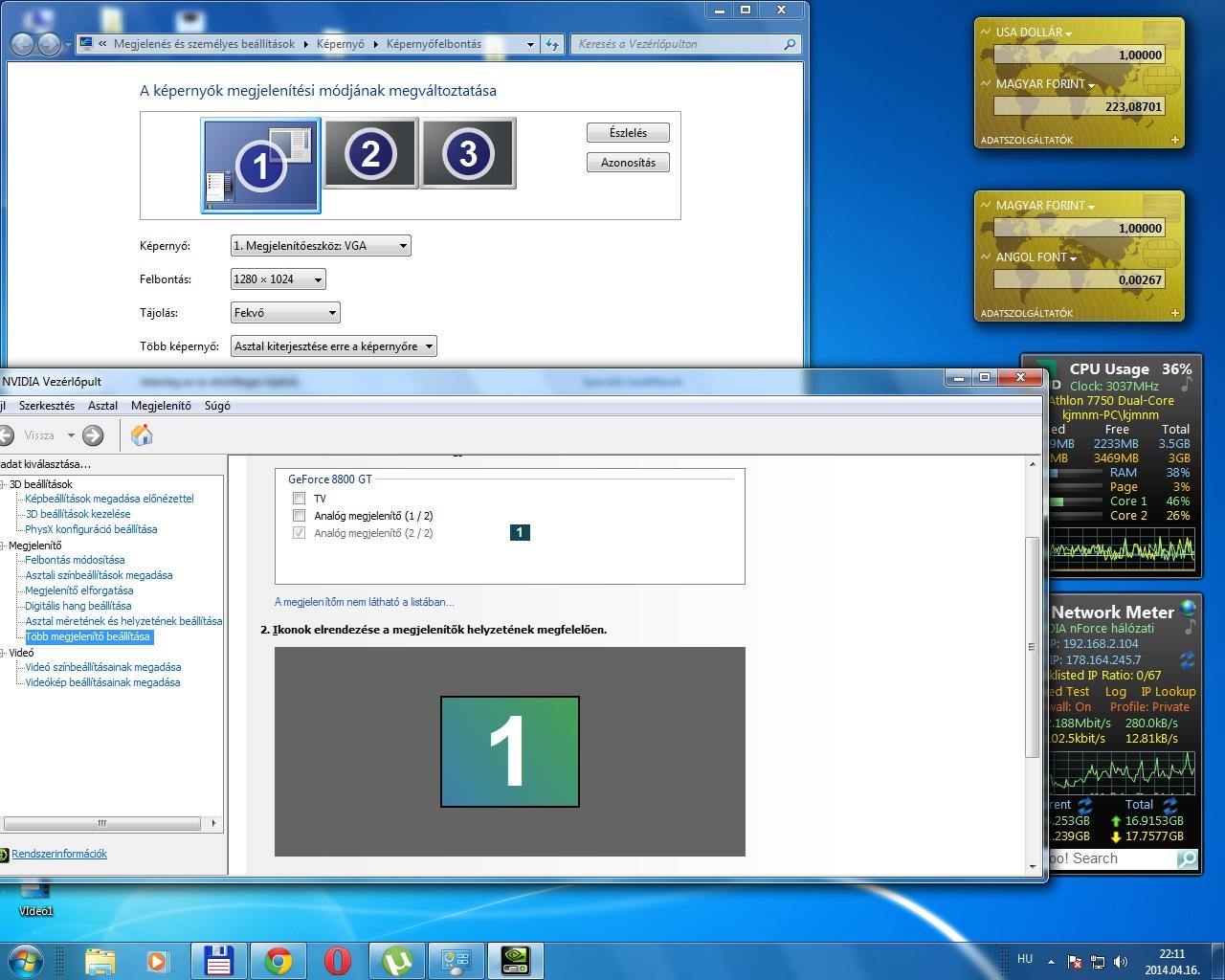Add data provider plus in USA Dollár gadget

pos(1175,140)
